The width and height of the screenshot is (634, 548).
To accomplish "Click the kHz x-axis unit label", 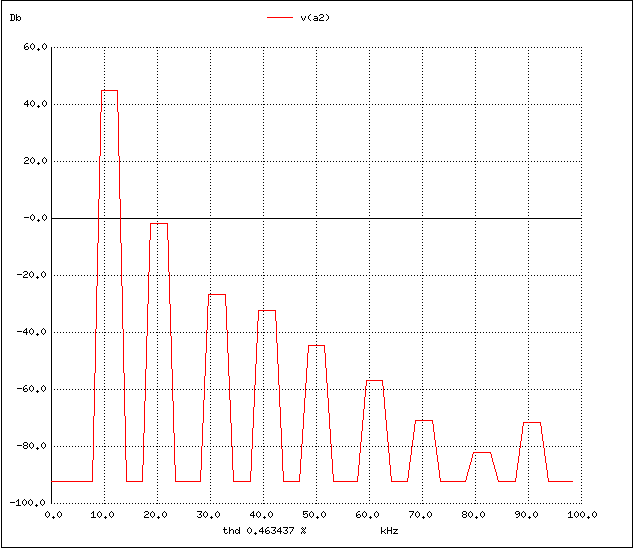I will (389, 531).
